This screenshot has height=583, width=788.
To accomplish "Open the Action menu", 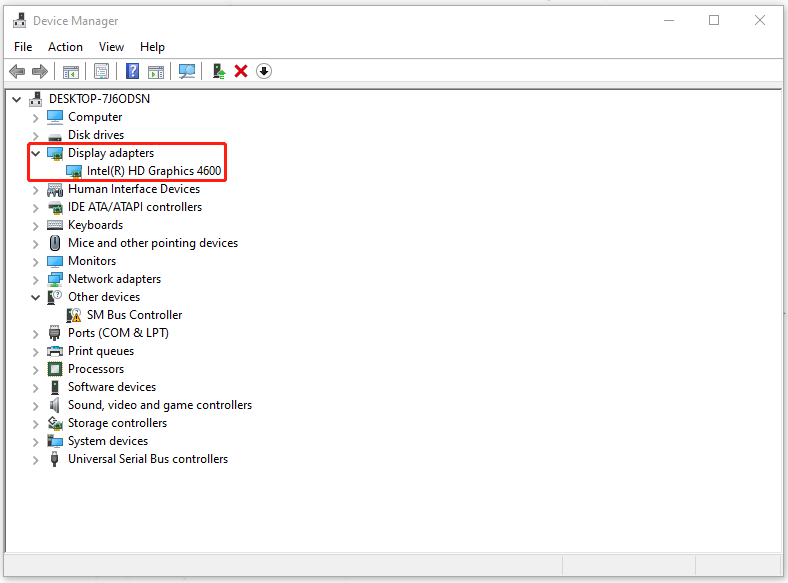I will (x=65, y=47).
